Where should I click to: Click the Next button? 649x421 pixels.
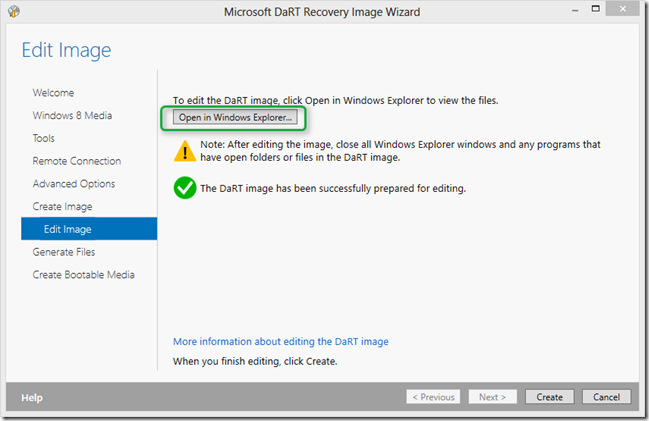pos(493,397)
